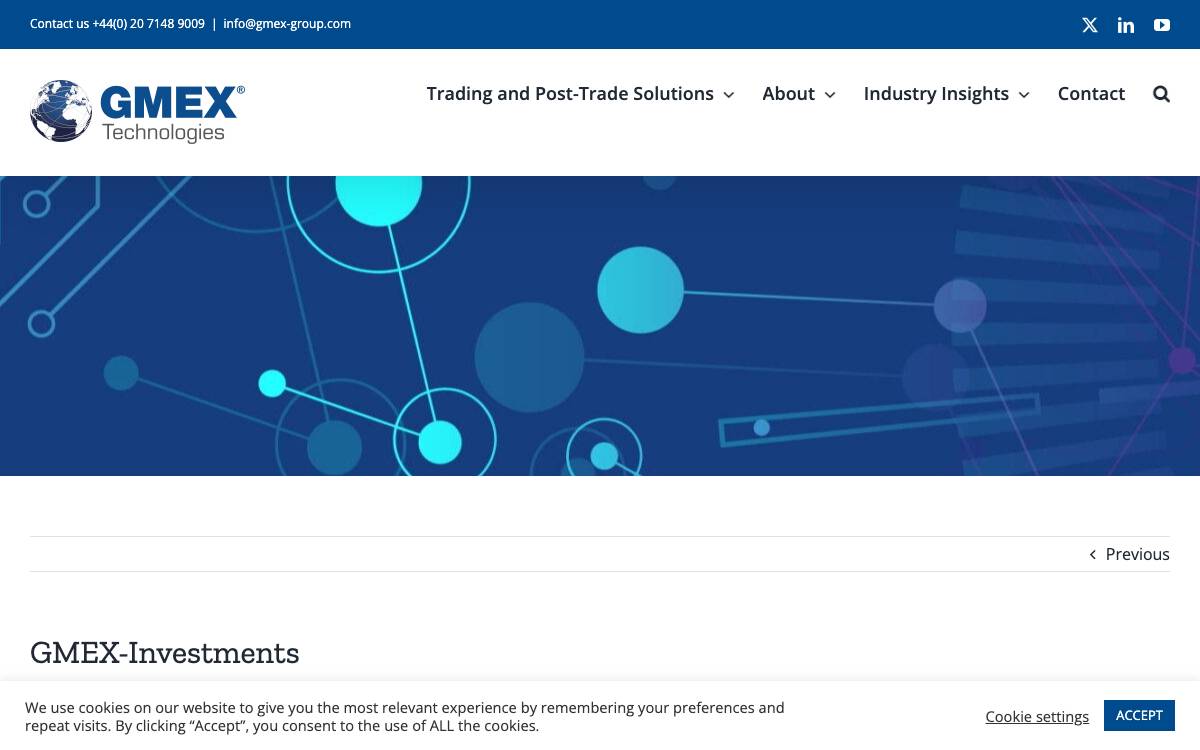Open the Industry Insights menu item
1200x750 pixels.
(936, 94)
